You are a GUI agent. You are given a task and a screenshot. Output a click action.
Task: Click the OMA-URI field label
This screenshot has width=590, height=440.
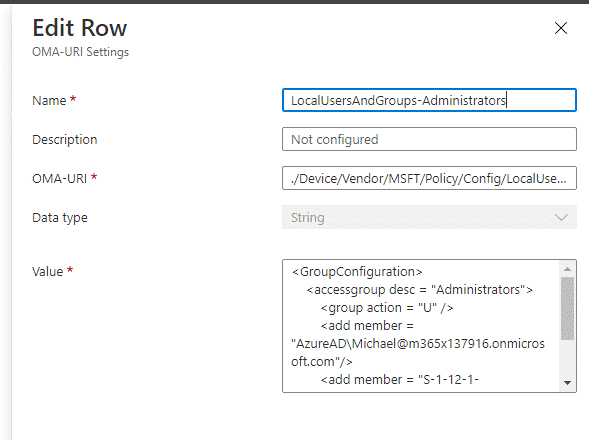pyautogui.click(x=59, y=178)
